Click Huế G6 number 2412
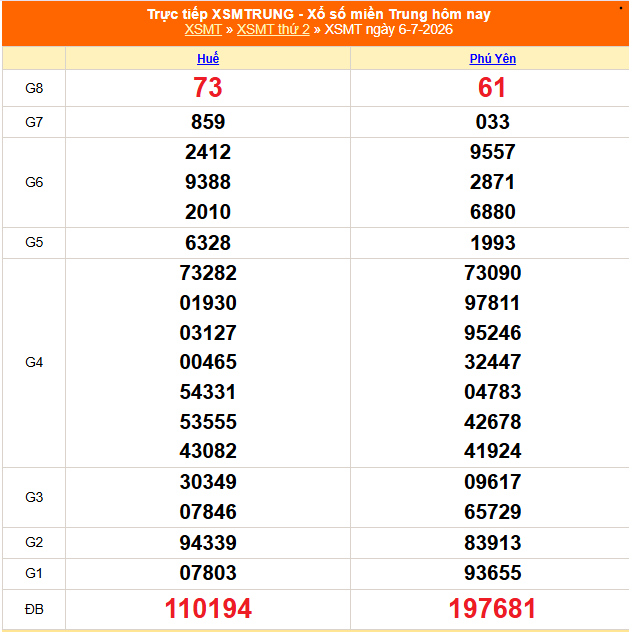629x632 pixels. pos(208,152)
